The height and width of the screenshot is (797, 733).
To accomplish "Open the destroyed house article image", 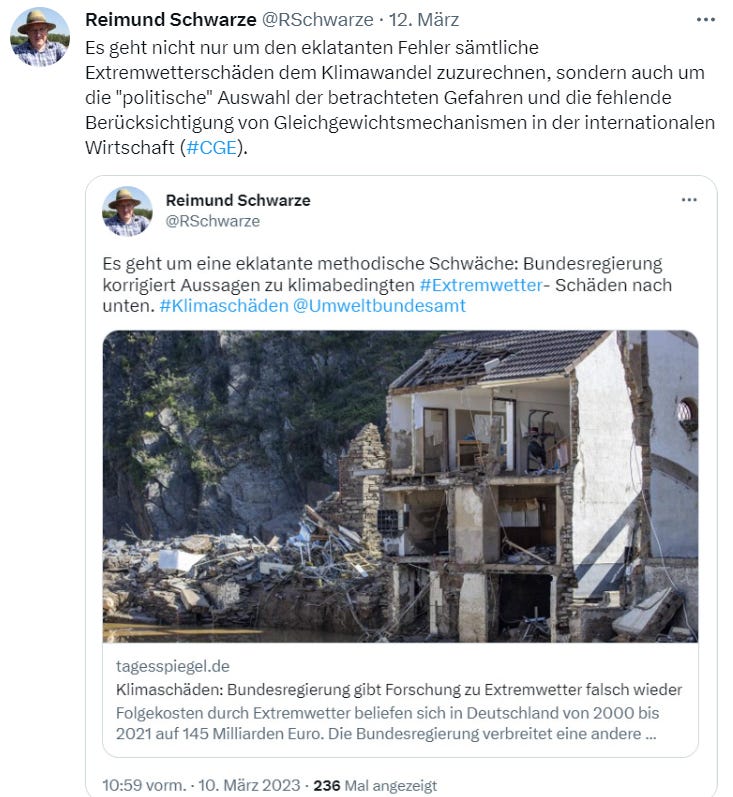I will [400, 486].
